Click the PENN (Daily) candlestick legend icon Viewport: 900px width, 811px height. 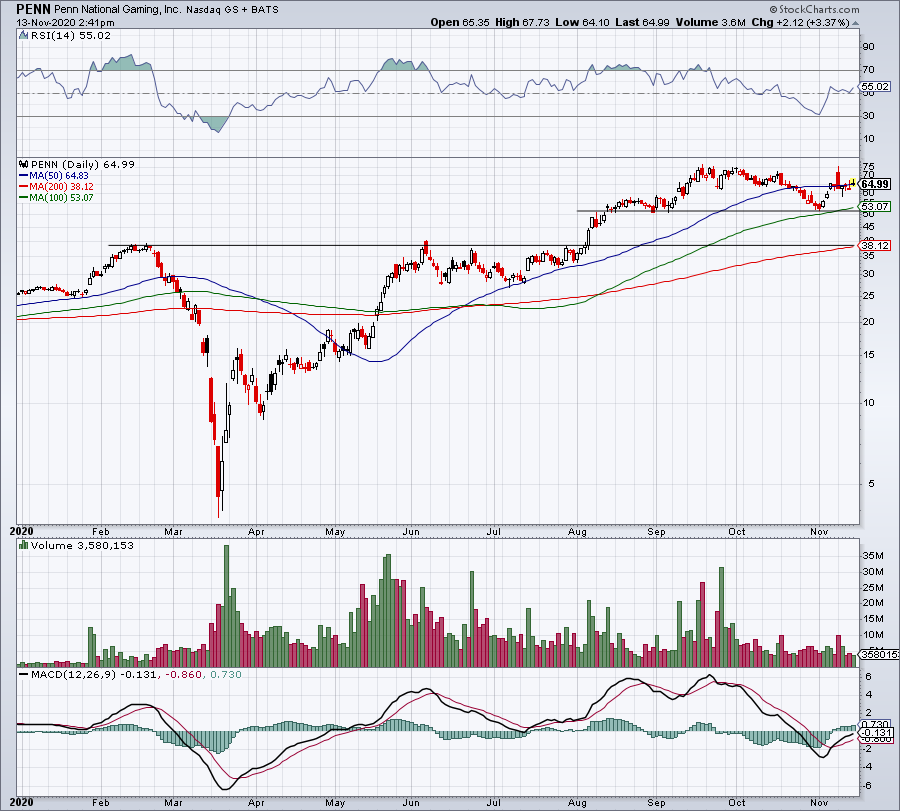(24, 164)
